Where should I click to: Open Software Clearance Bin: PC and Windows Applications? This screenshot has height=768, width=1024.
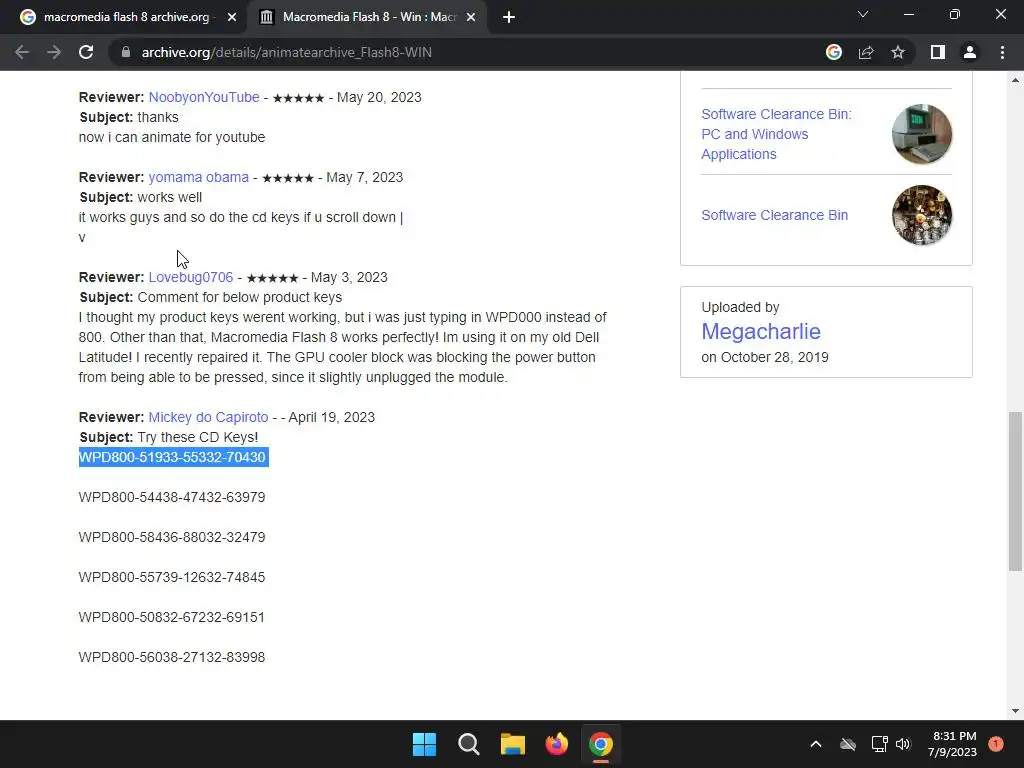[x=776, y=134]
